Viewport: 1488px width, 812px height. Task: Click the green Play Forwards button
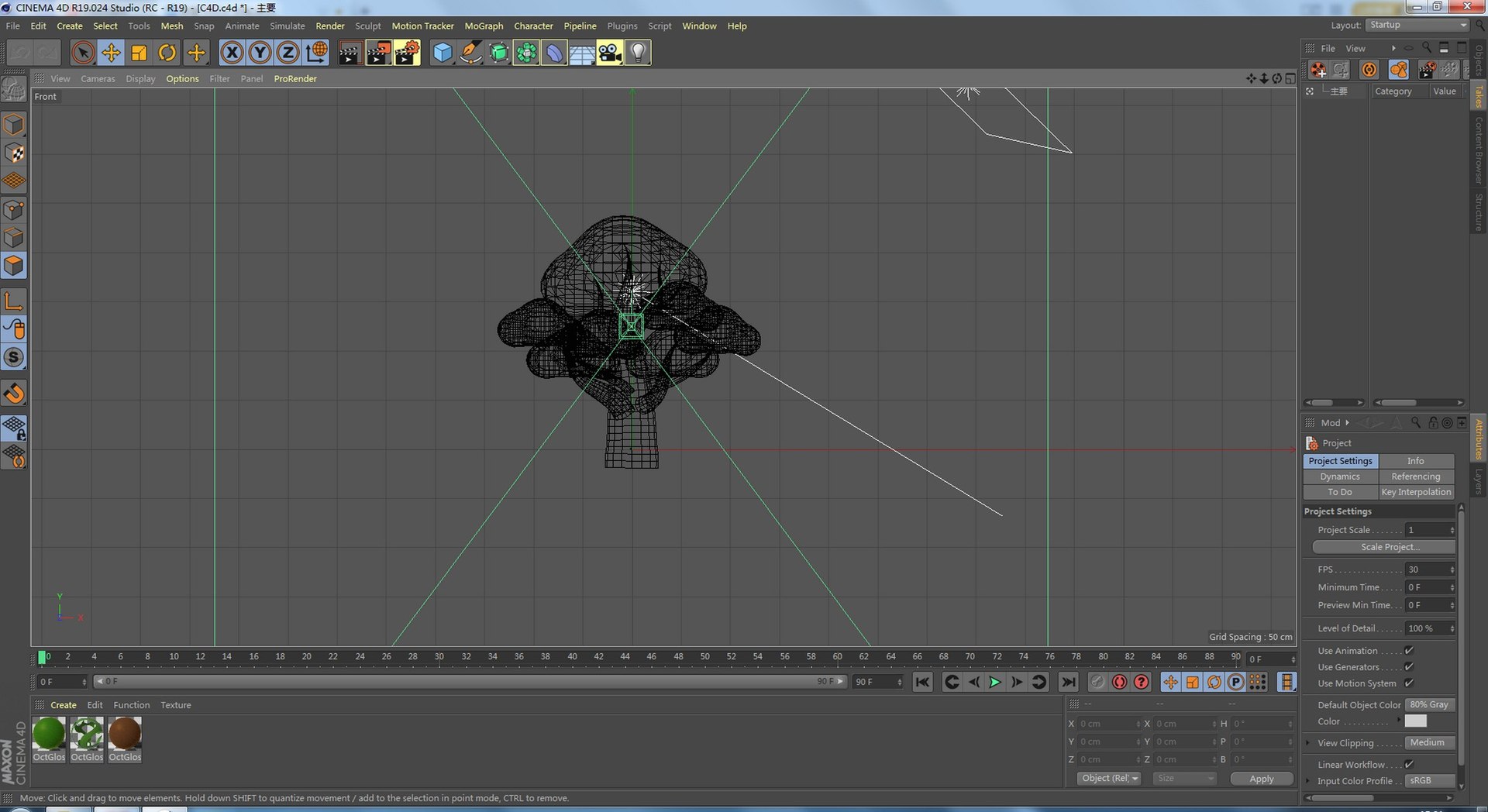(995, 682)
